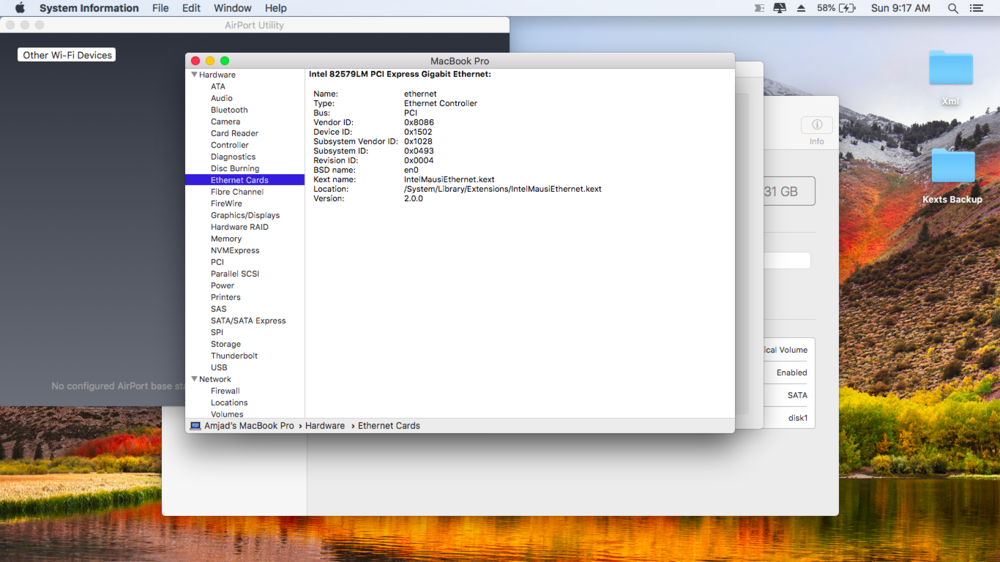Open the Window menu
Image resolution: width=1000 pixels, height=562 pixels.
pyautogui.click(x=232, y=8)
